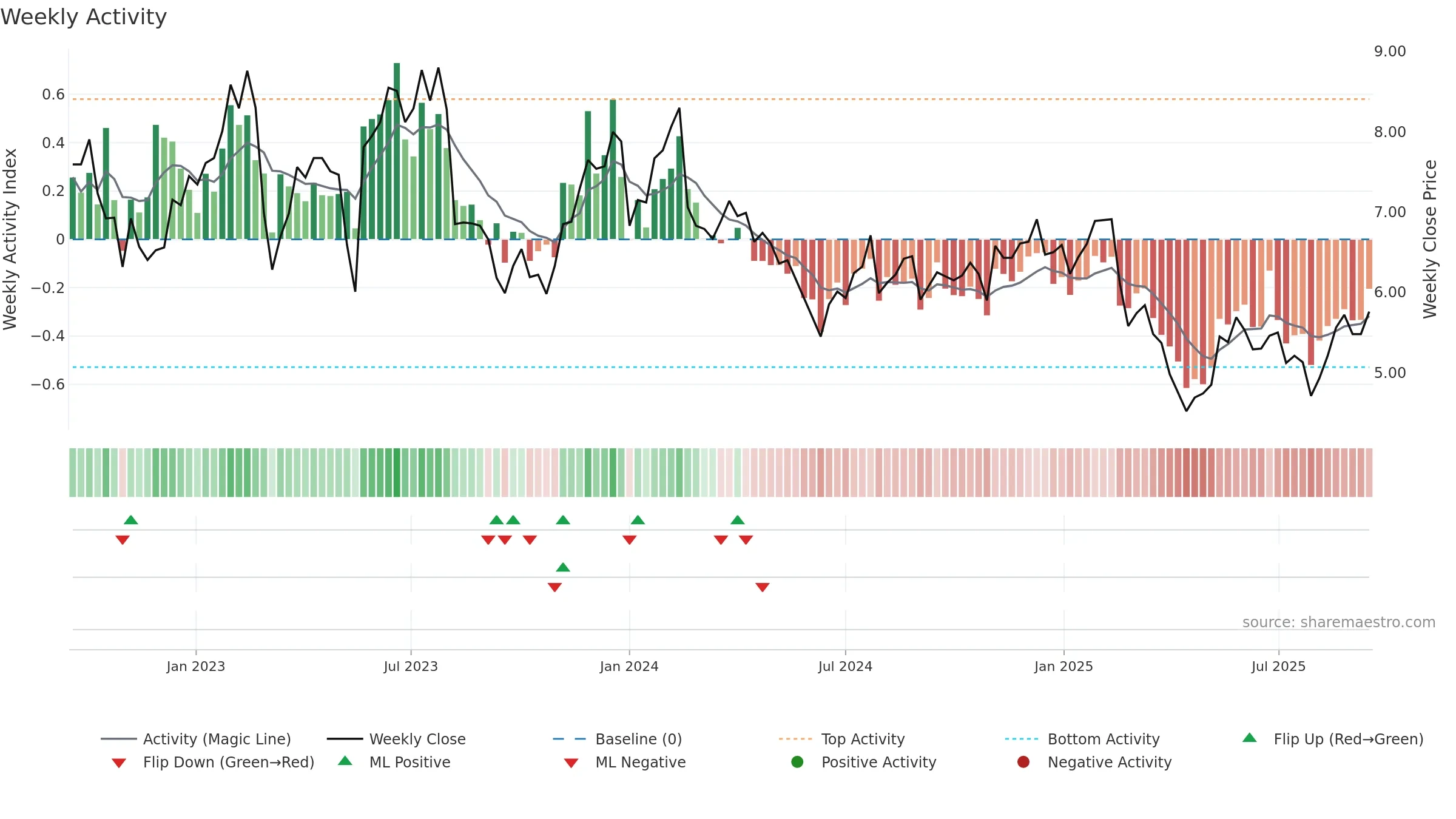1456x819 pixels.
Task: Click the 'Jul 2023' x-axis label
Action: coord(411,666)
